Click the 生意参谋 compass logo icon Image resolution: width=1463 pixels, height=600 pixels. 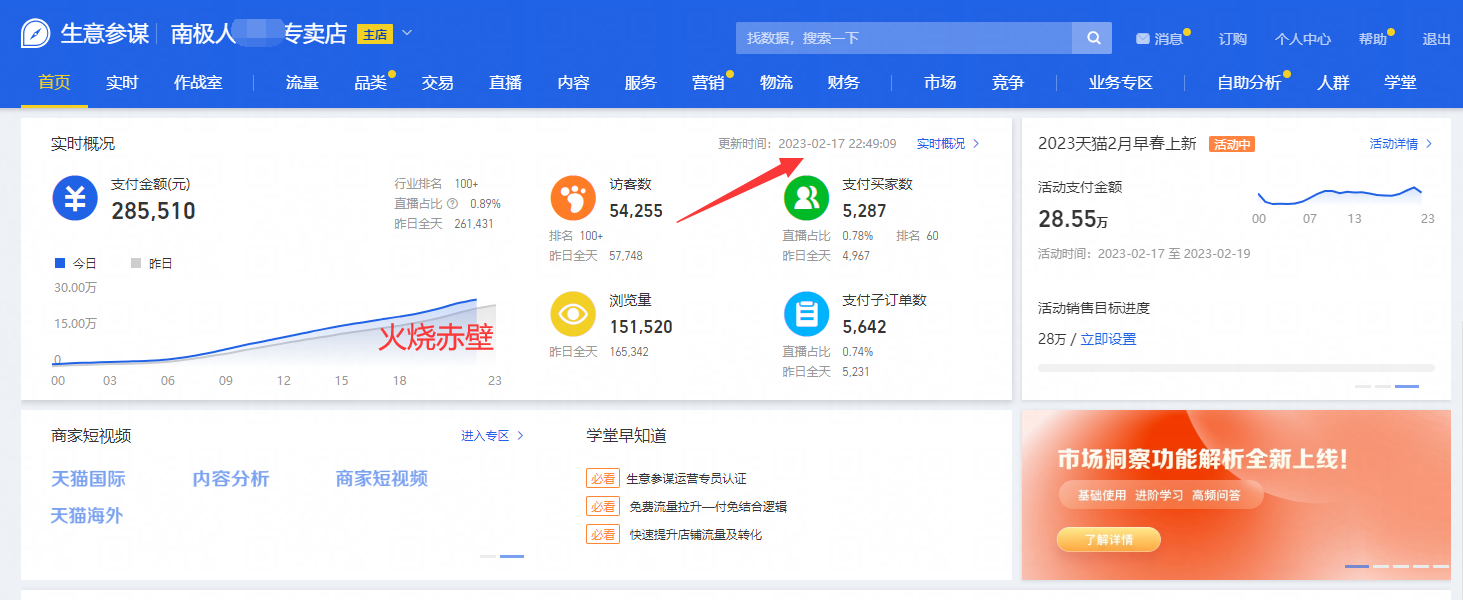coord(36,33)
